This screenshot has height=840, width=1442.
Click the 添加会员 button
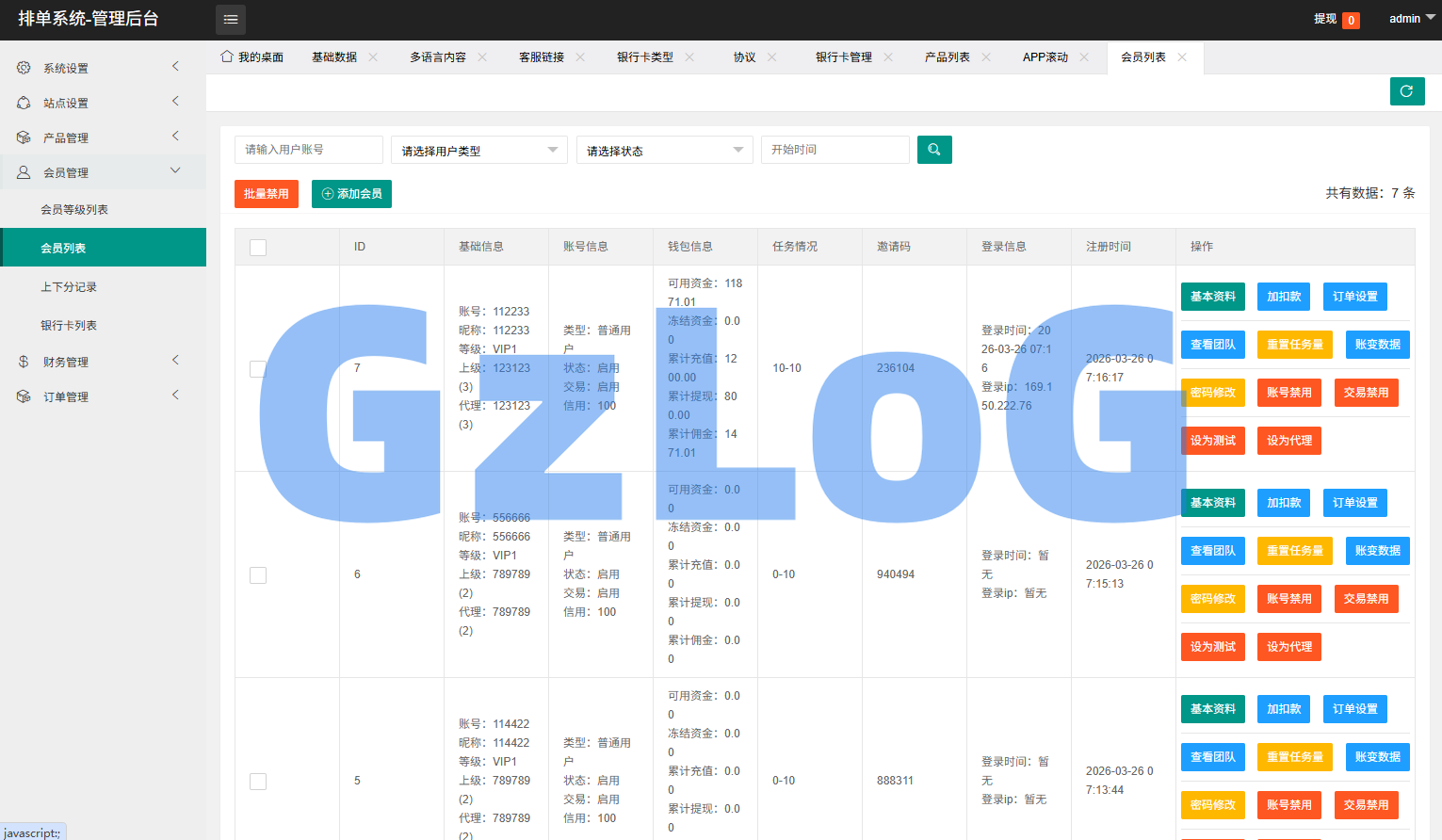coord(351,194)
